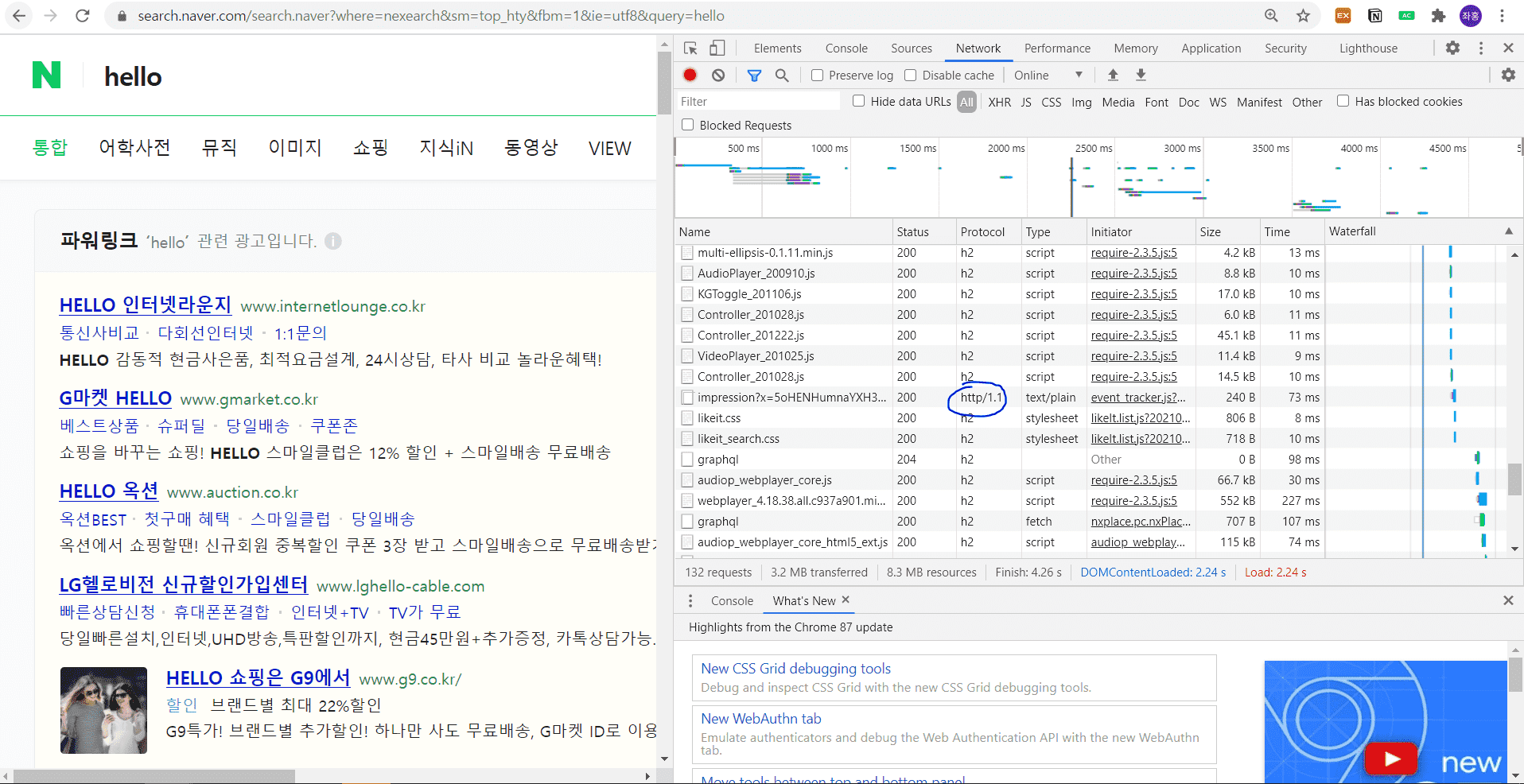This screenshot has width=1524, height=784.
Task: Click the red record network log button
Action: 690,75
